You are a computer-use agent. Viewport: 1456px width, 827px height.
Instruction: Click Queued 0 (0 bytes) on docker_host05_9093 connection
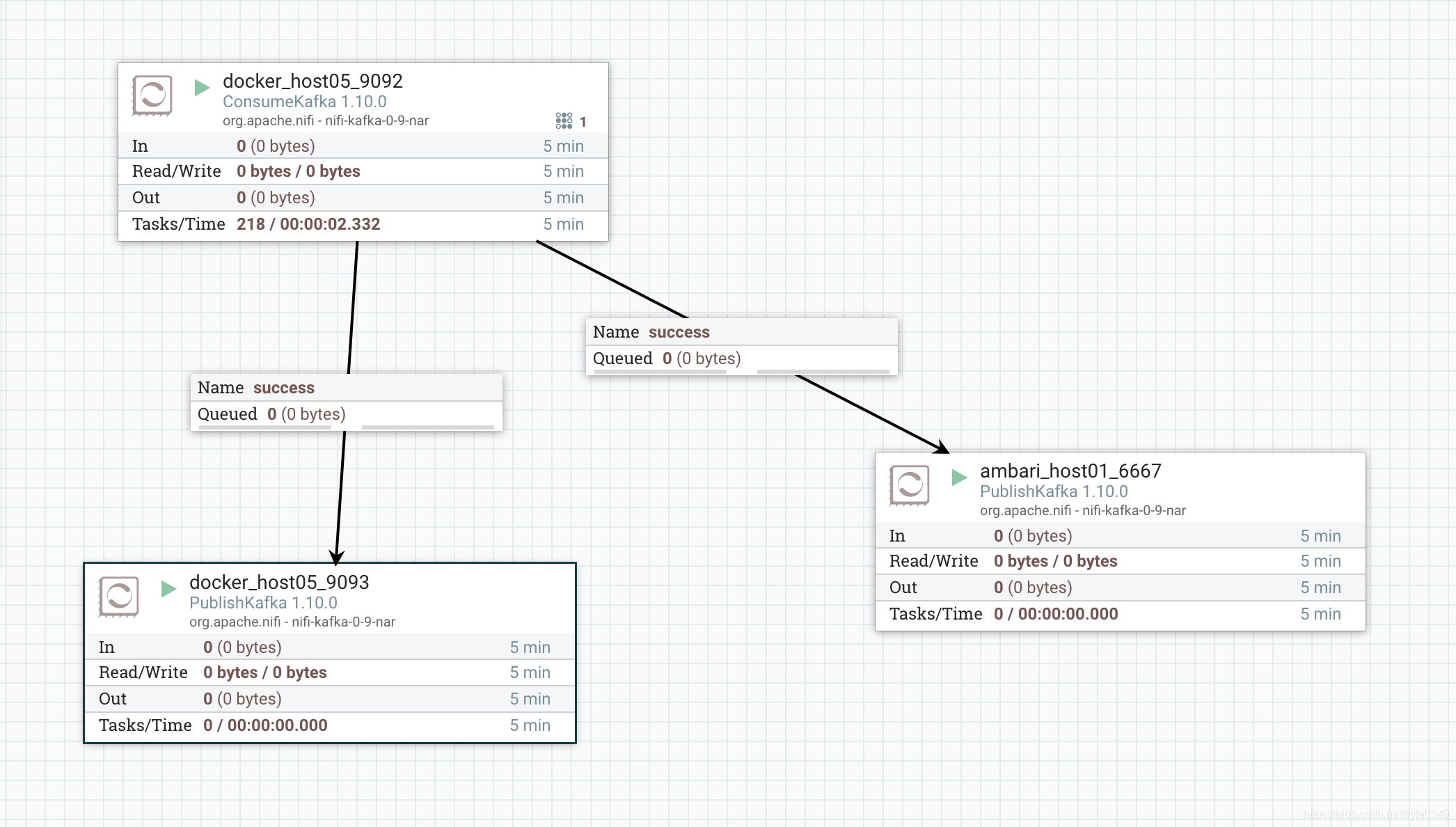point(271,414)
